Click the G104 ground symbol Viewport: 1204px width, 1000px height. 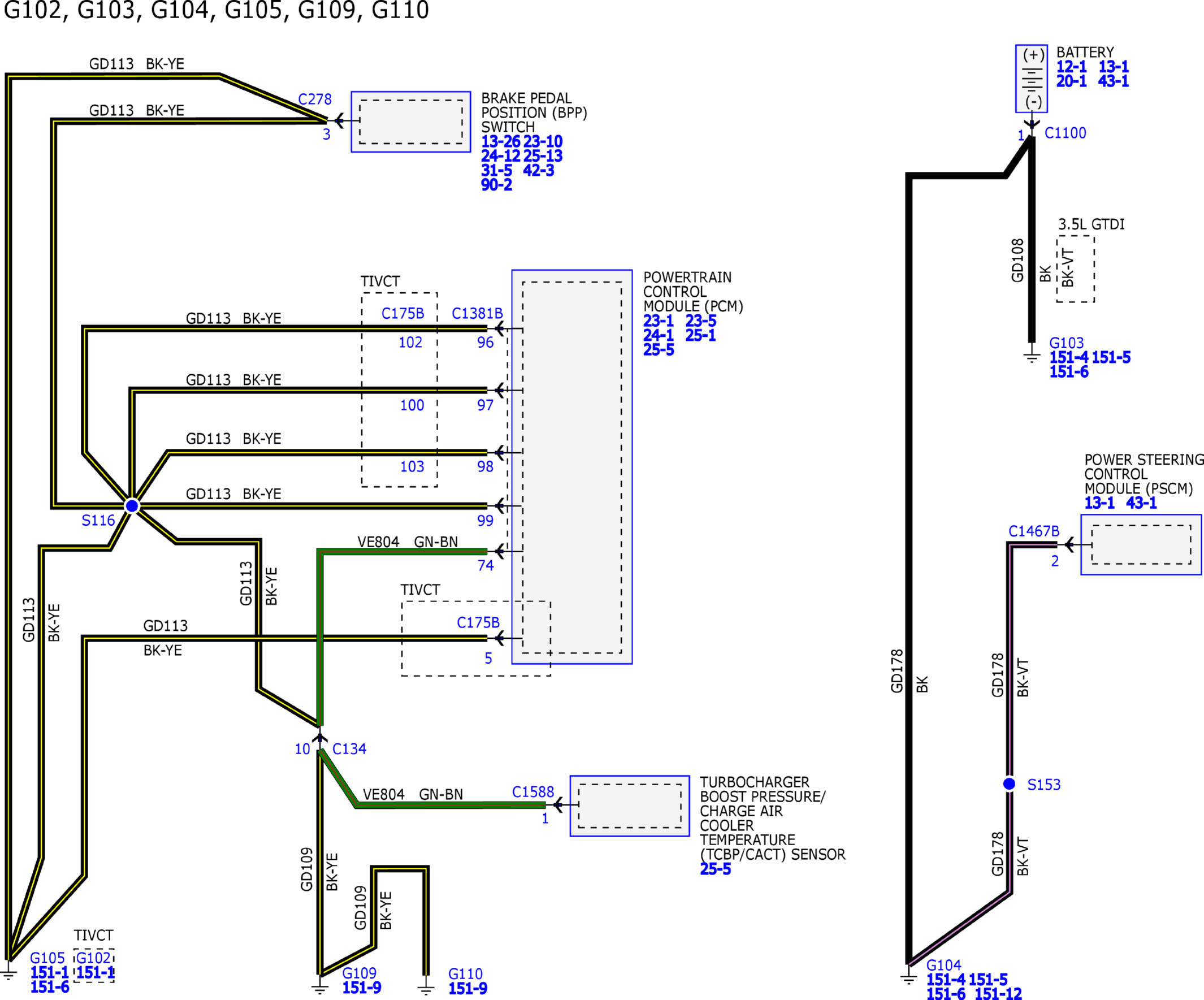coord(908,978)
